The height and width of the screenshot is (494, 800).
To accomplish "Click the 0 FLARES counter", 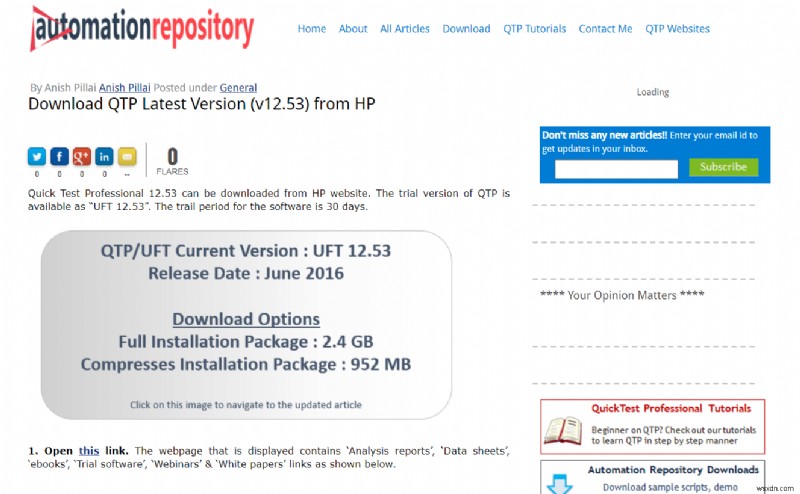I will click(x=172, y=161).
